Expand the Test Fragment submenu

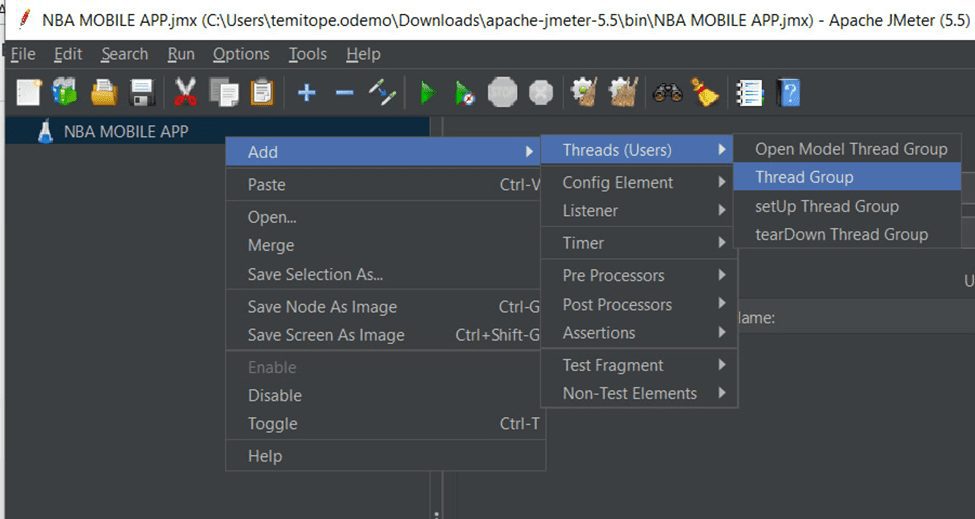click(x=638, y=365)
